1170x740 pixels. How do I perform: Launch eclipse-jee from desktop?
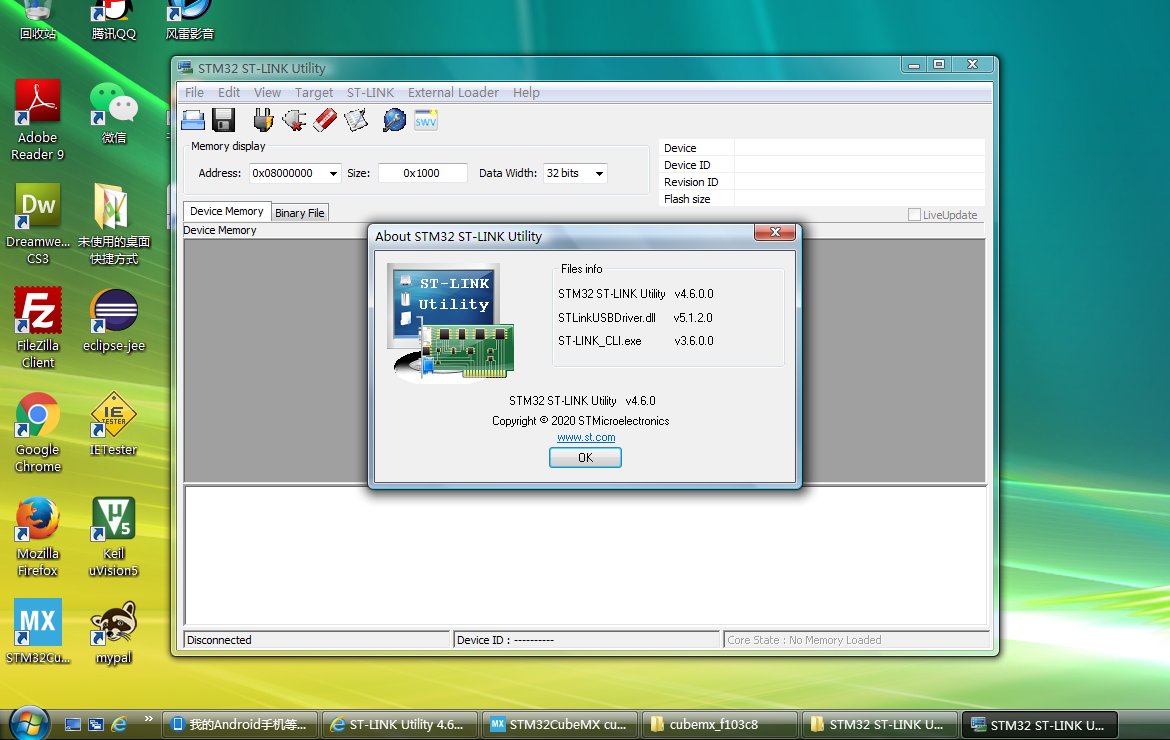113,321
